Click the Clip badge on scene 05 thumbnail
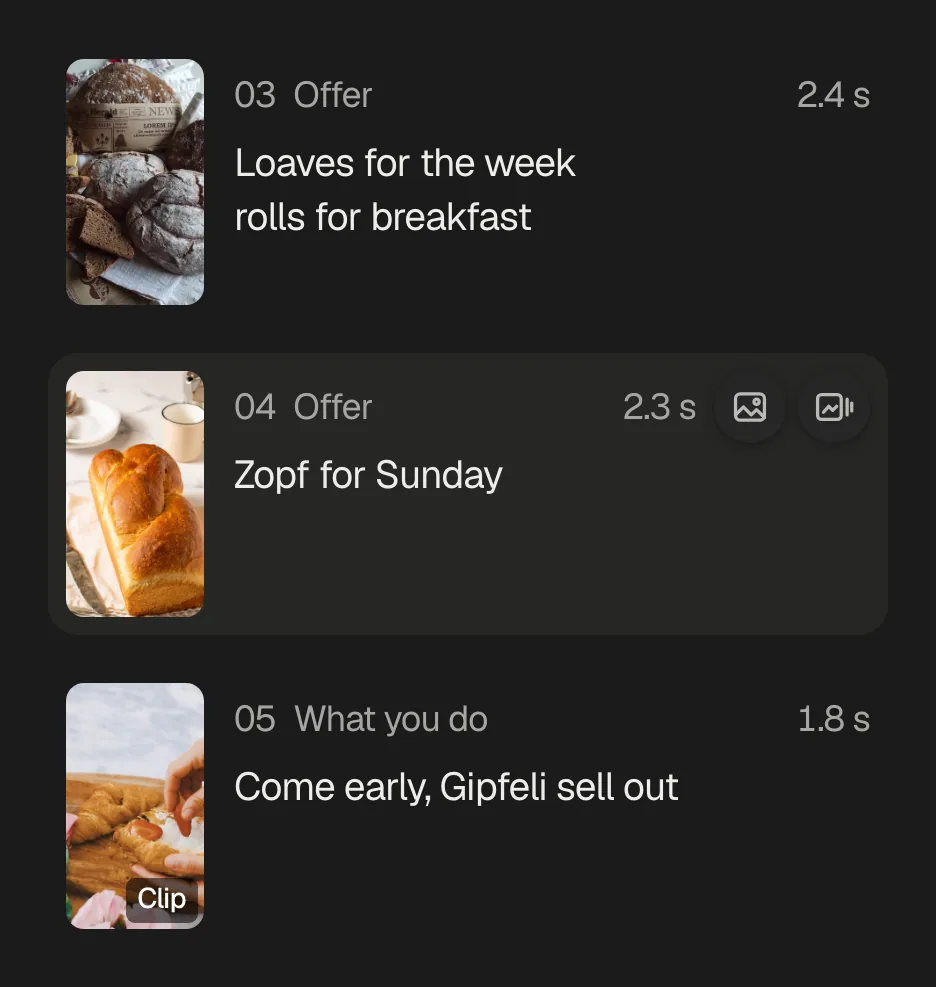 [x=162, y=899]
